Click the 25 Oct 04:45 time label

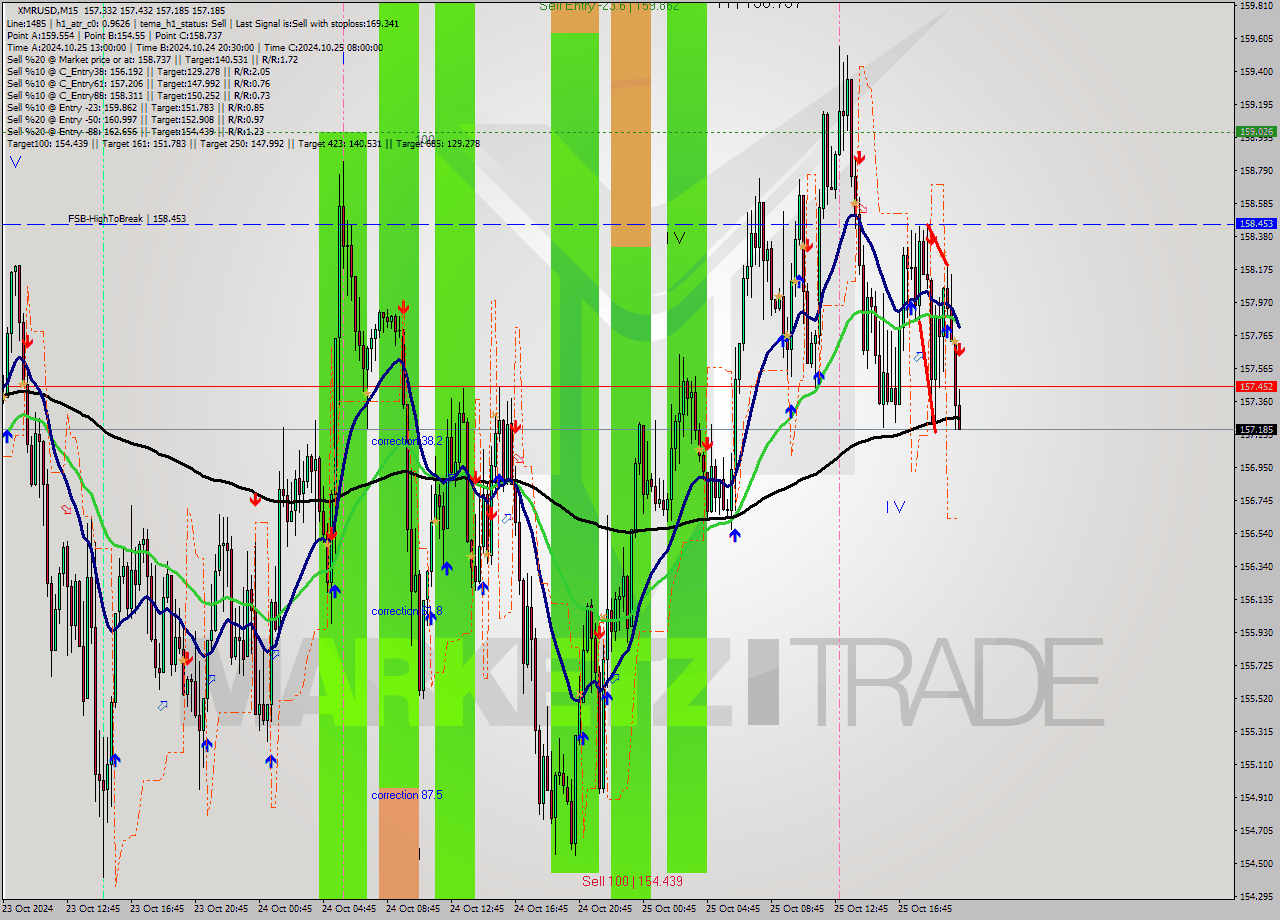tap(733, 909)
